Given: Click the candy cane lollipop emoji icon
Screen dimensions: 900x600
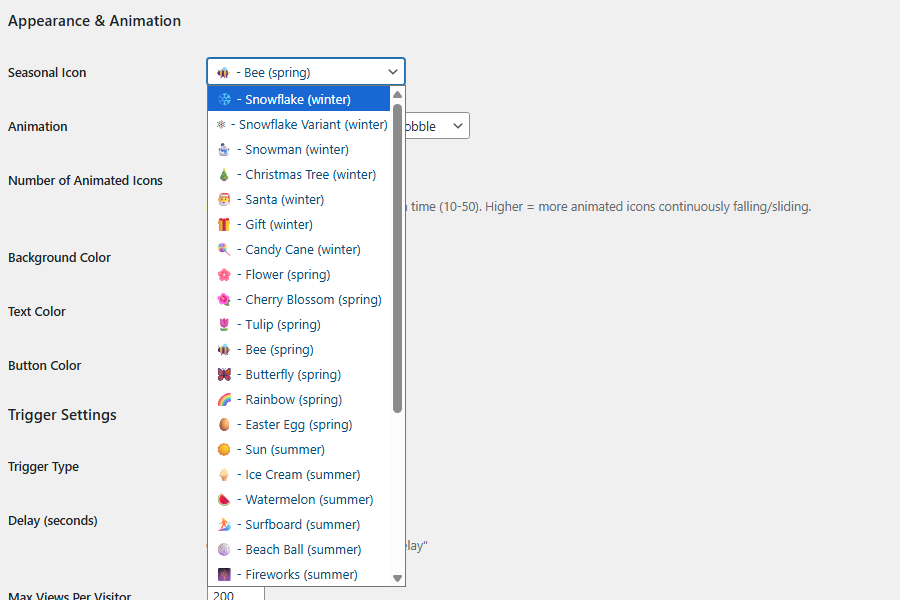Looking at the screenshot, I should tap(224, 250).
